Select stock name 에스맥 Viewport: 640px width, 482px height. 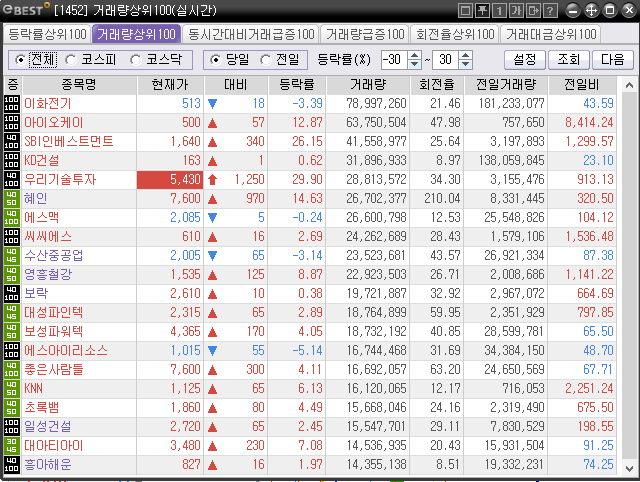pyautogui.click(x=42, y=218)
